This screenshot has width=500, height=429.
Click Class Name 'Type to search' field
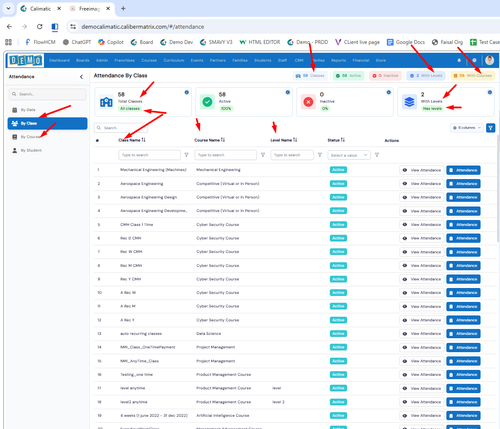[149, 155]
